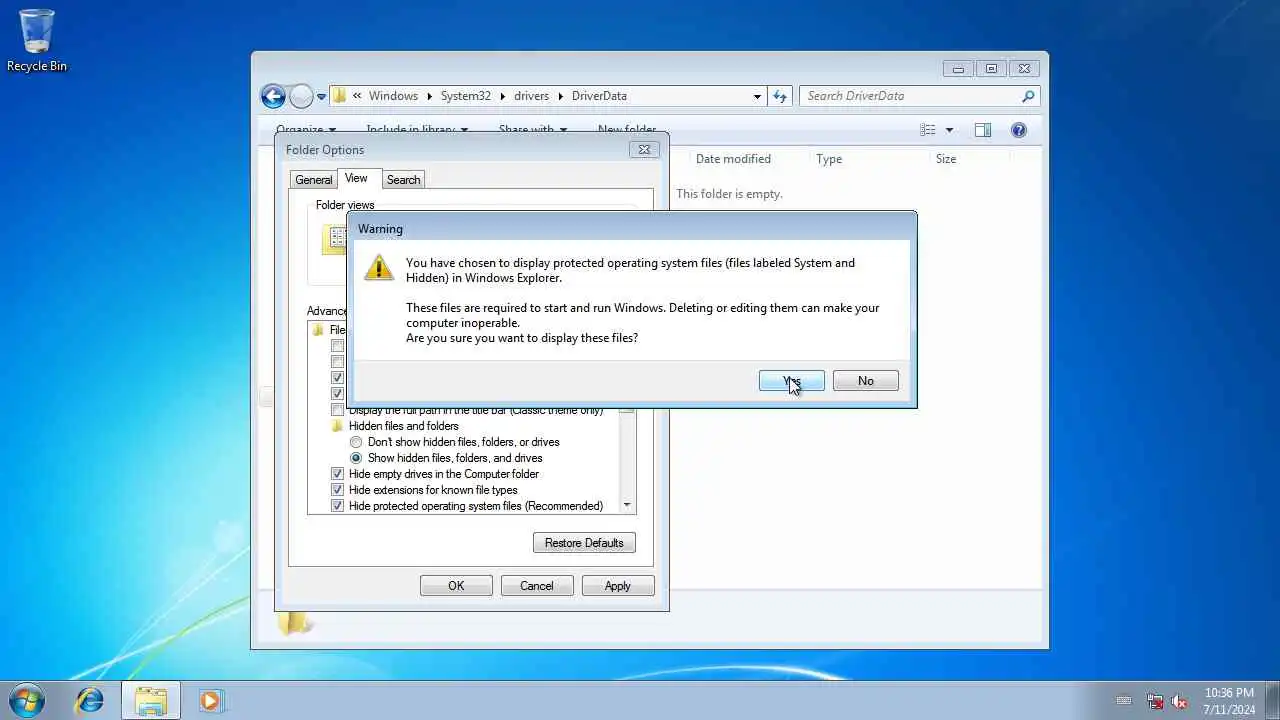Expand the double-chevron before Windows breadcrumb

point(357,96)
